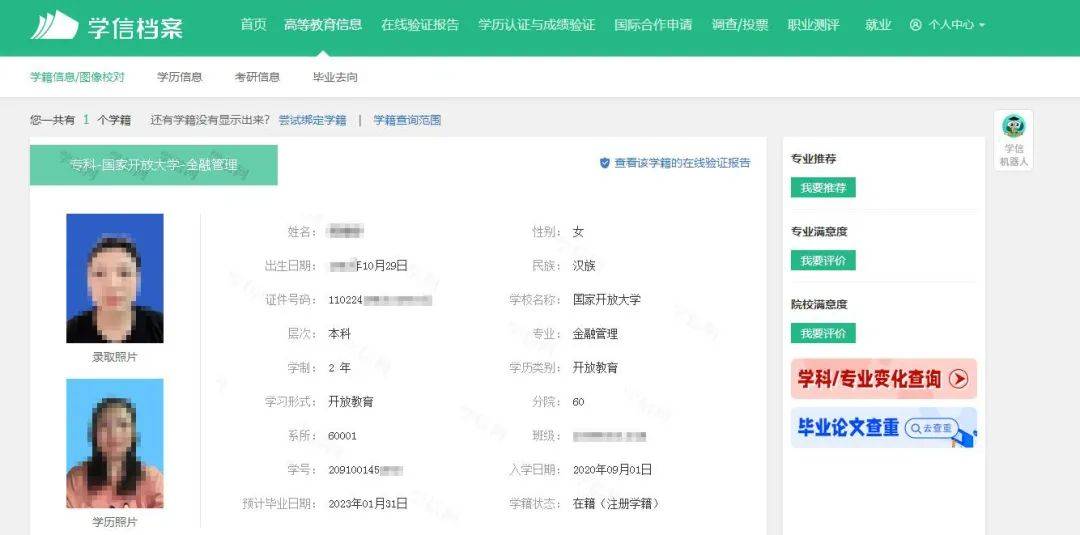This screenshot has width=1080, height=535.
Task: Open the 学籍查询范围 link
Action: (407, 120)
